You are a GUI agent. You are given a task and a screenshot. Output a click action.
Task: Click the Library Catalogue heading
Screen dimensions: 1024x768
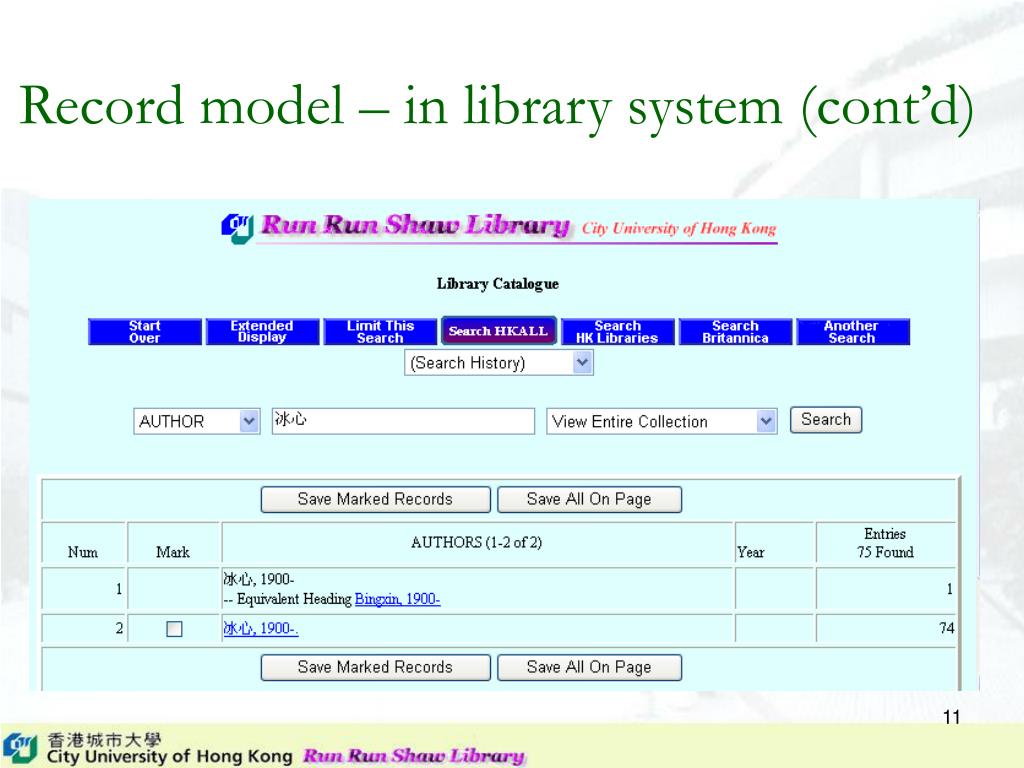(x=498, y=283)
